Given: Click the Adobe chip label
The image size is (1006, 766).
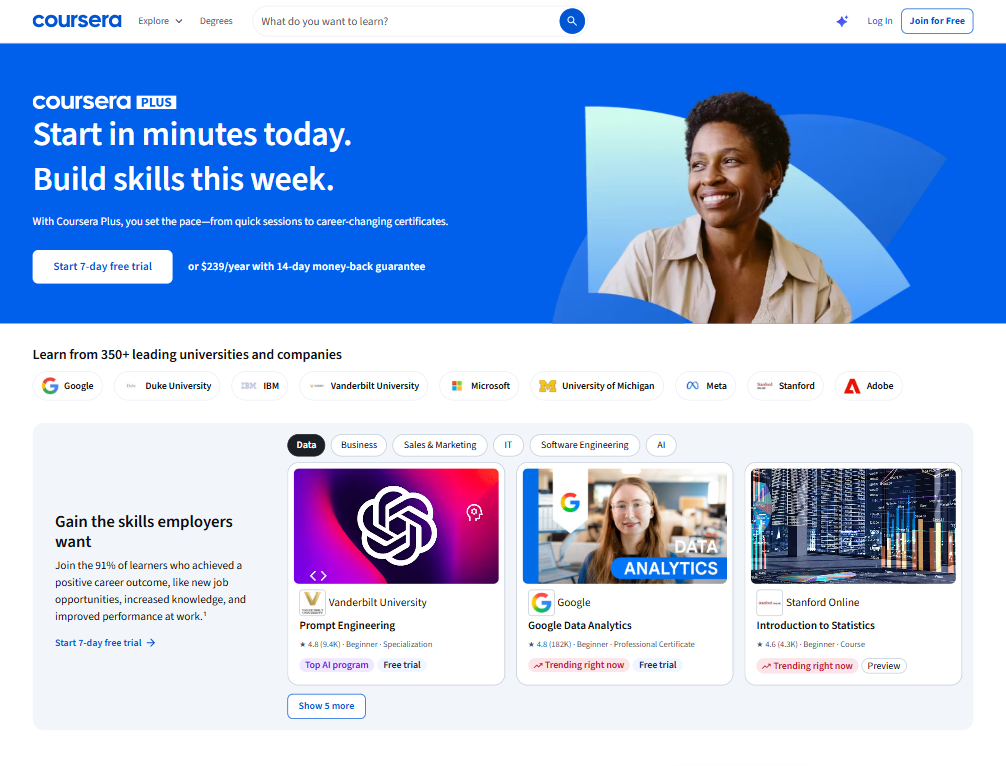Looking at the screenshot, I should point(880,386).
